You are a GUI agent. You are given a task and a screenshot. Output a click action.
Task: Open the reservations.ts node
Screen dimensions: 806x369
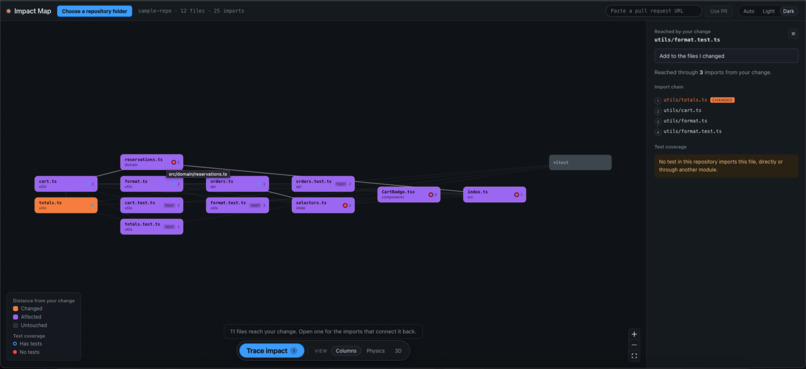coord(152,162)
